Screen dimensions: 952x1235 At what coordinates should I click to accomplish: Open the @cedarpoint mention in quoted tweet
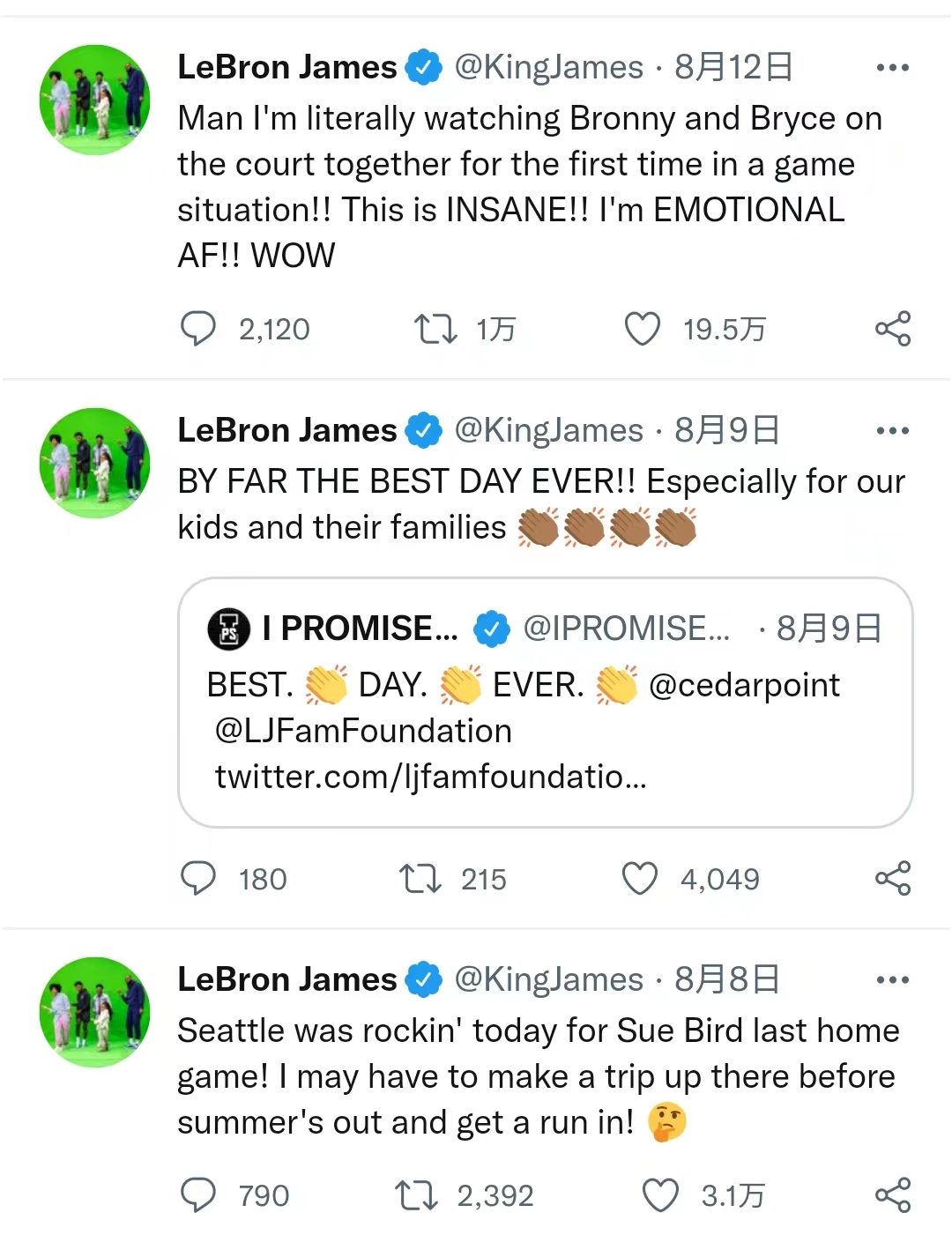[x=744, y=685]
